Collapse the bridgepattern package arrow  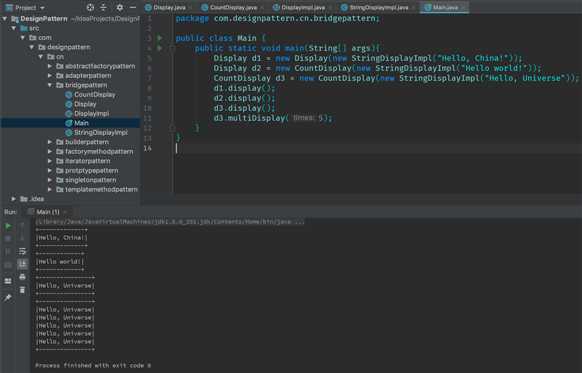50,85
